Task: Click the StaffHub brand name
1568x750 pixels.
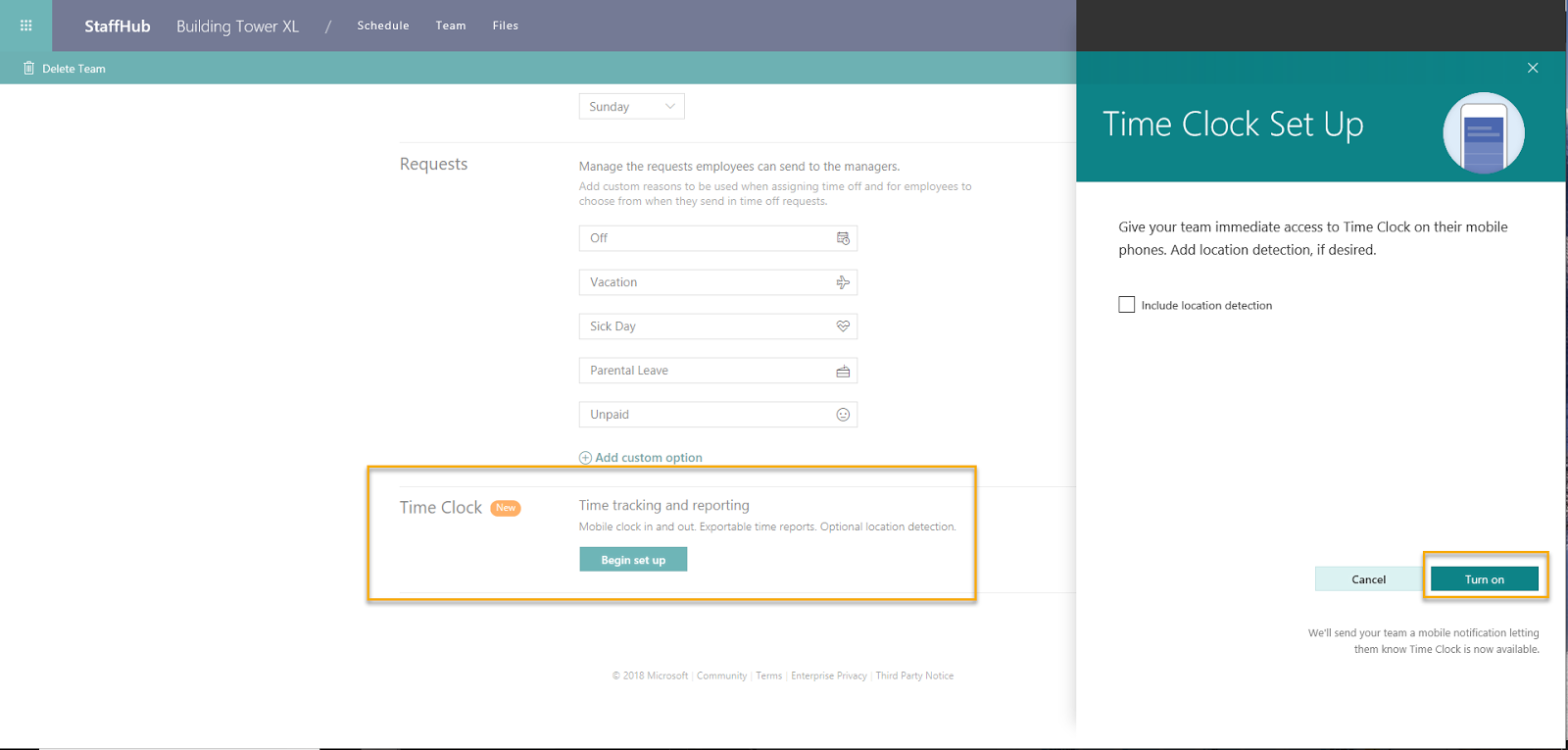Action: 118,26
